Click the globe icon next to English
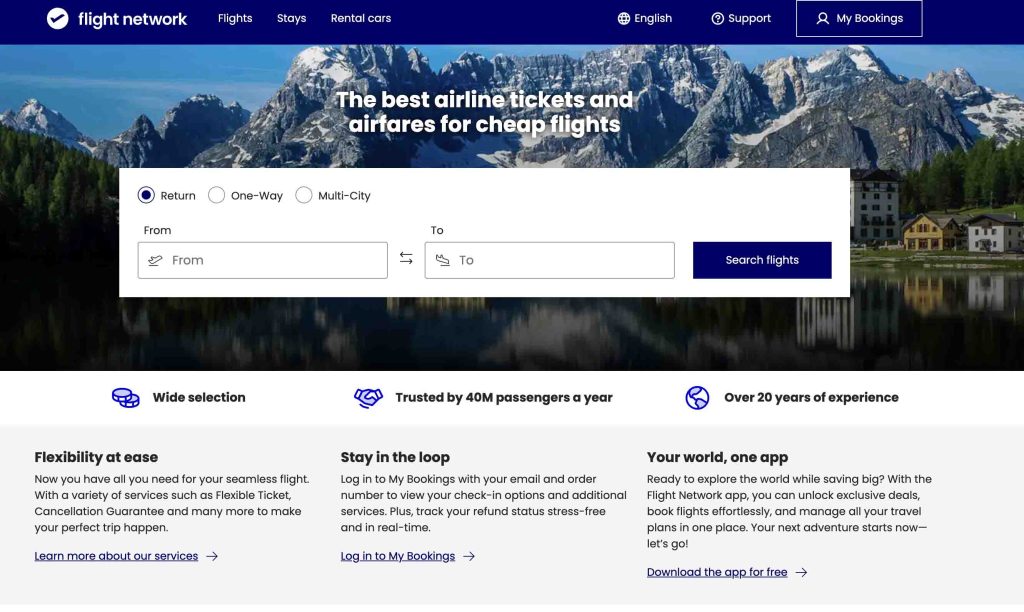This screenshot has width=1024, height=612. 624,18
